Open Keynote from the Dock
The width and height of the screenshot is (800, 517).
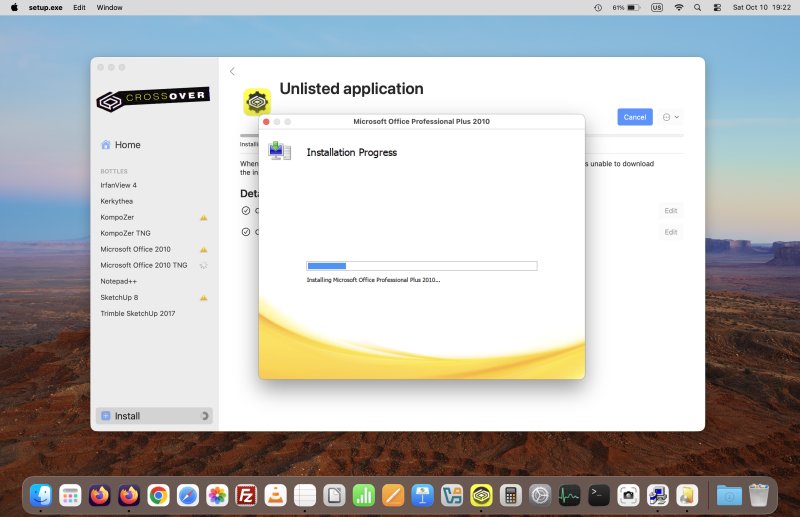point(422,495)
